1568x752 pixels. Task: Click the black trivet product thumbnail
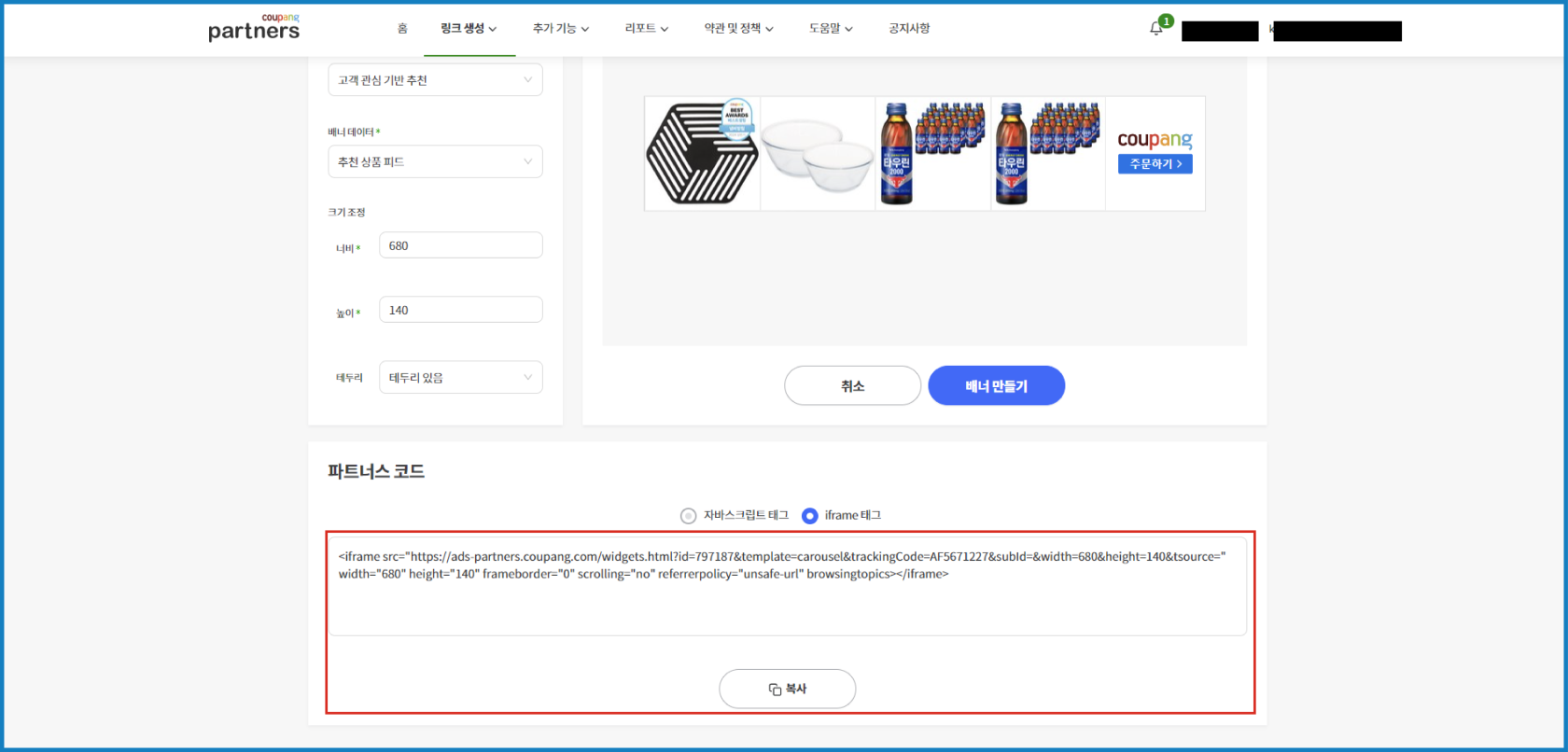click(702, 154)
